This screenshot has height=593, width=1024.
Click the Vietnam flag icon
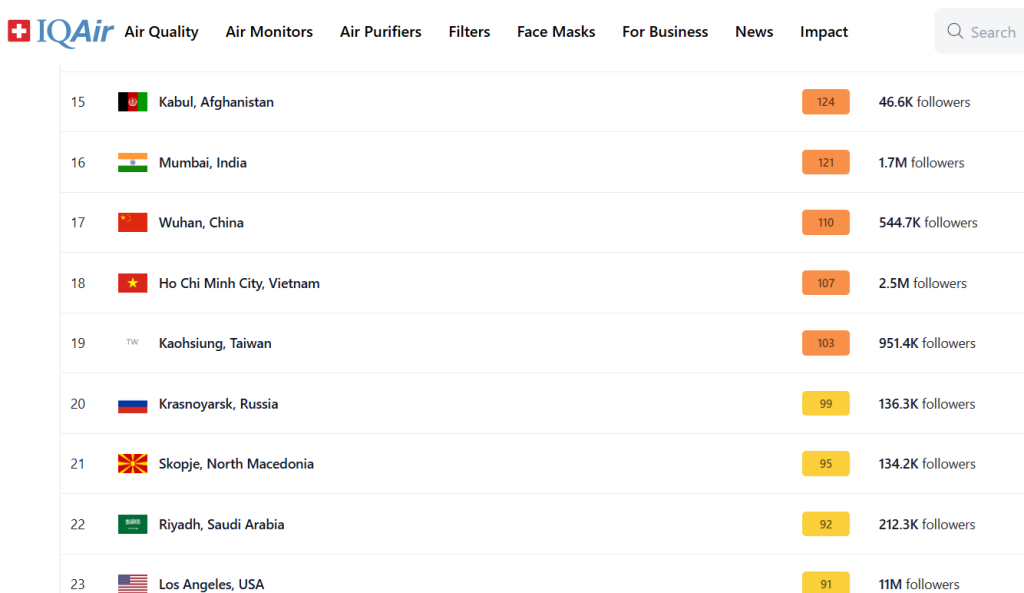tap(133, 283)
